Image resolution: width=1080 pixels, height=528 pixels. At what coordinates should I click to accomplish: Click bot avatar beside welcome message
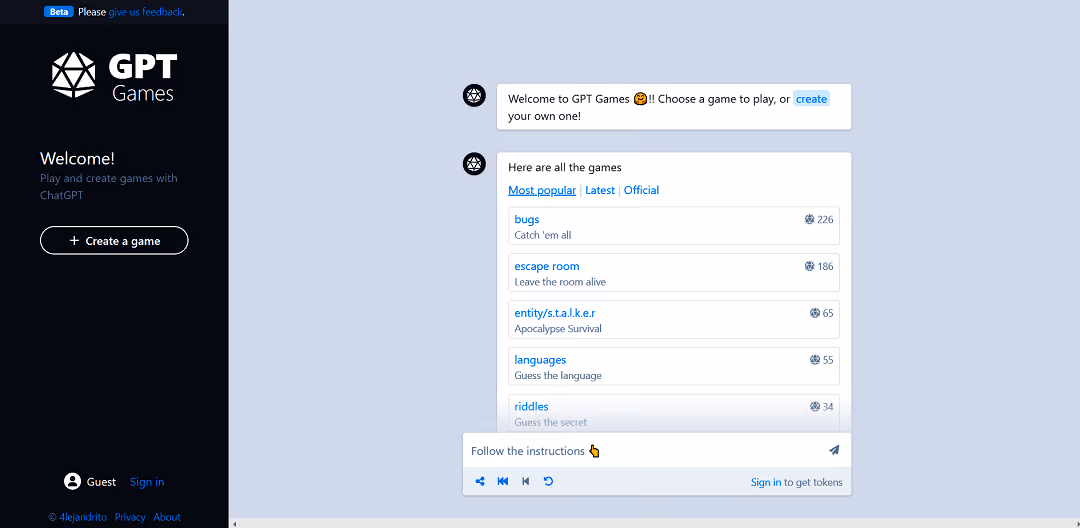(x=475, y=96)
